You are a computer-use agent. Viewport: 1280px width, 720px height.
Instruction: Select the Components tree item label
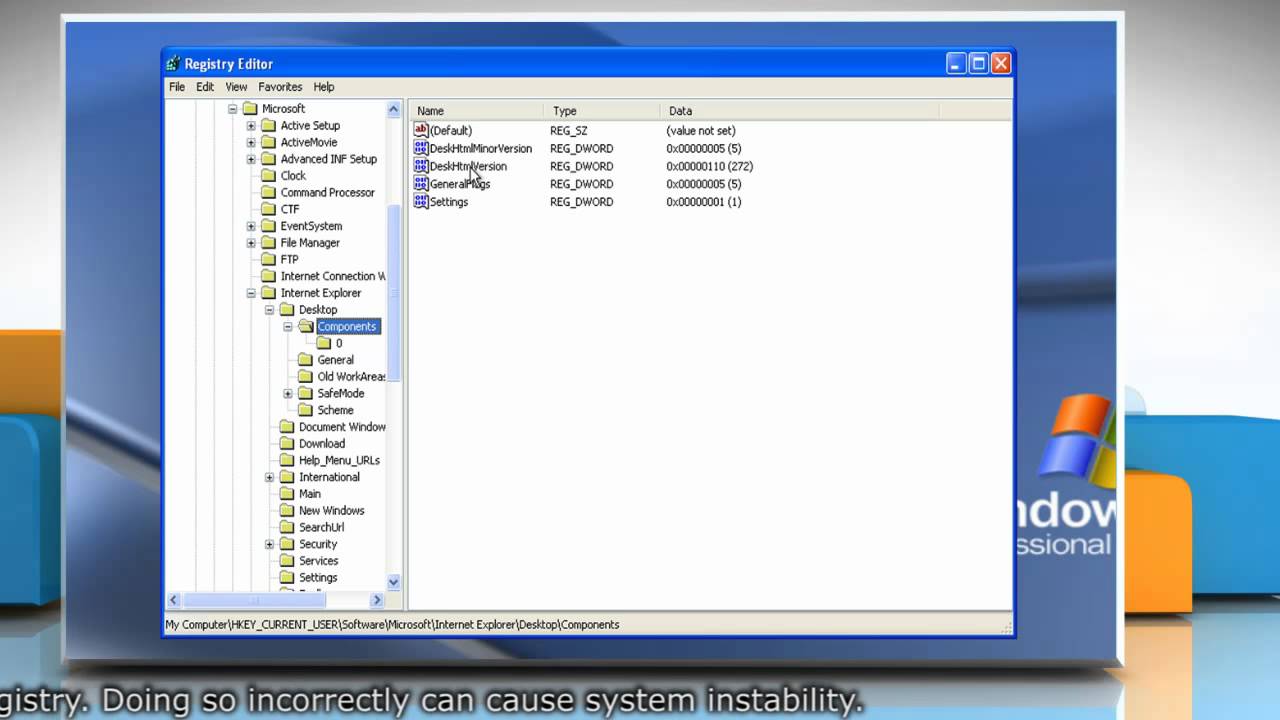(x=347, y=327)
